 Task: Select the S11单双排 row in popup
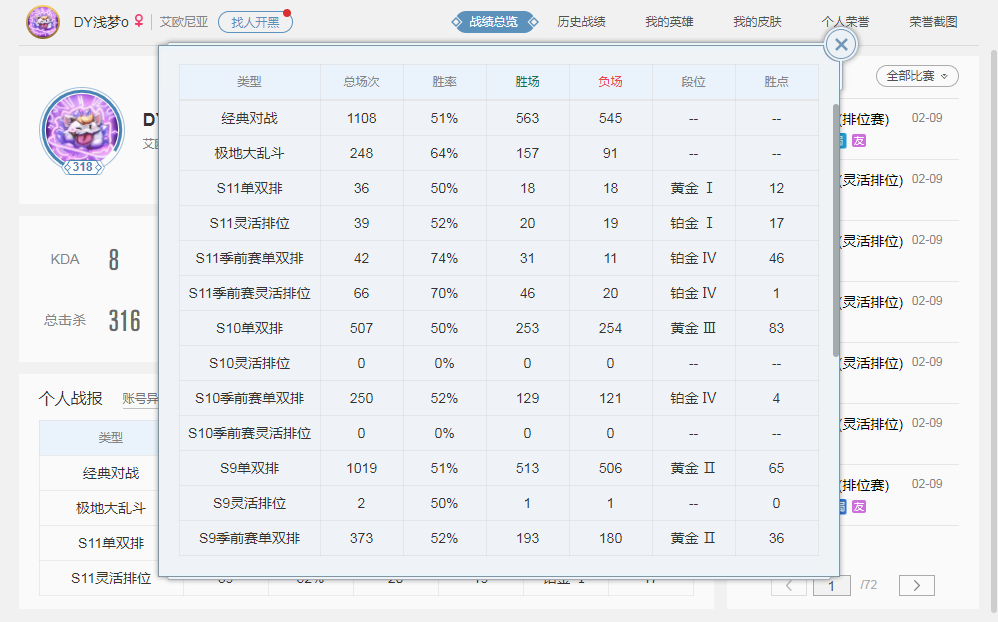tap(499, 188)
